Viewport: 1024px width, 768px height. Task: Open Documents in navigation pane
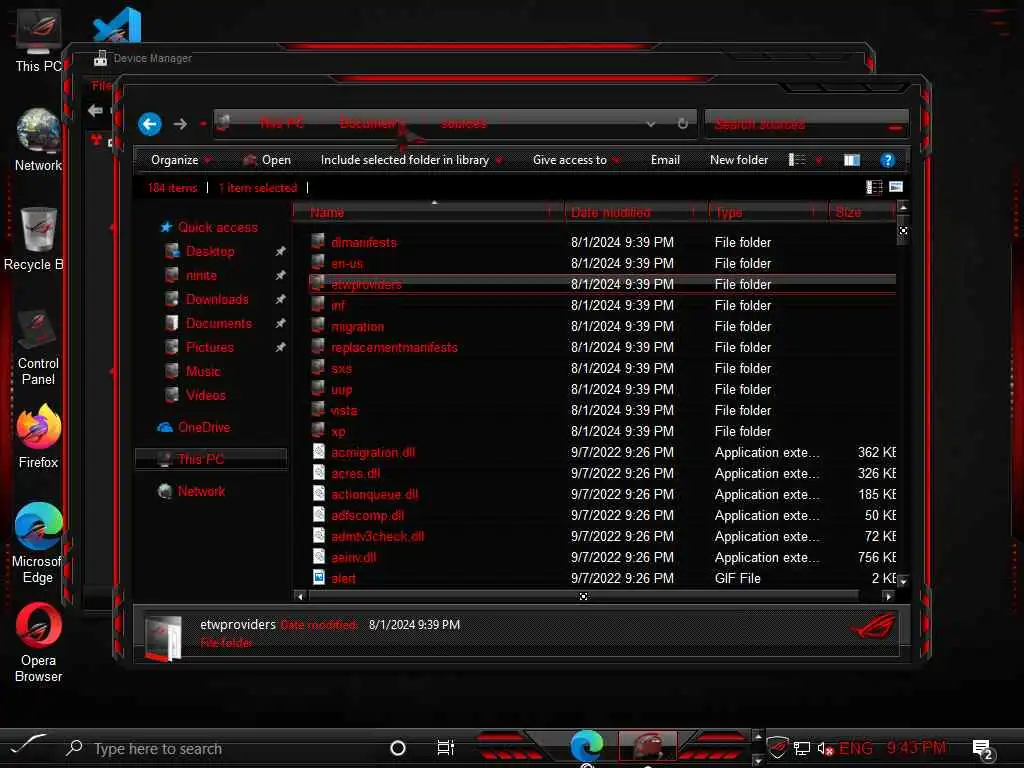click(219, 323)
